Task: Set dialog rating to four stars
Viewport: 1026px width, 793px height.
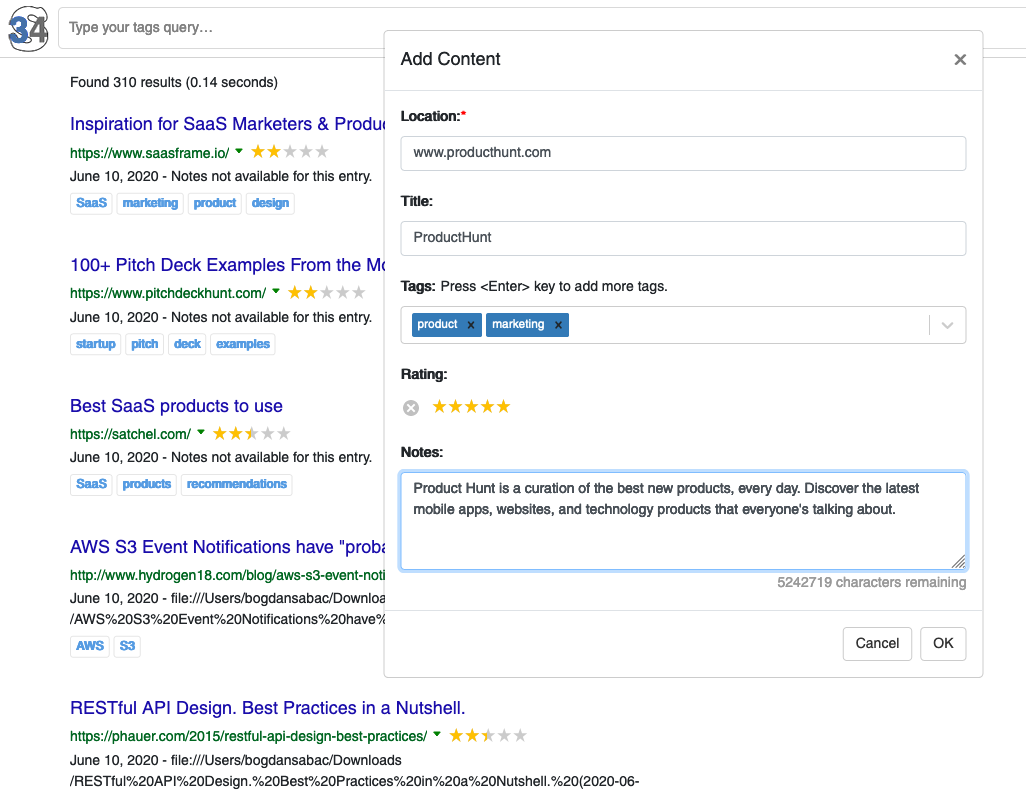Action: 487,407
